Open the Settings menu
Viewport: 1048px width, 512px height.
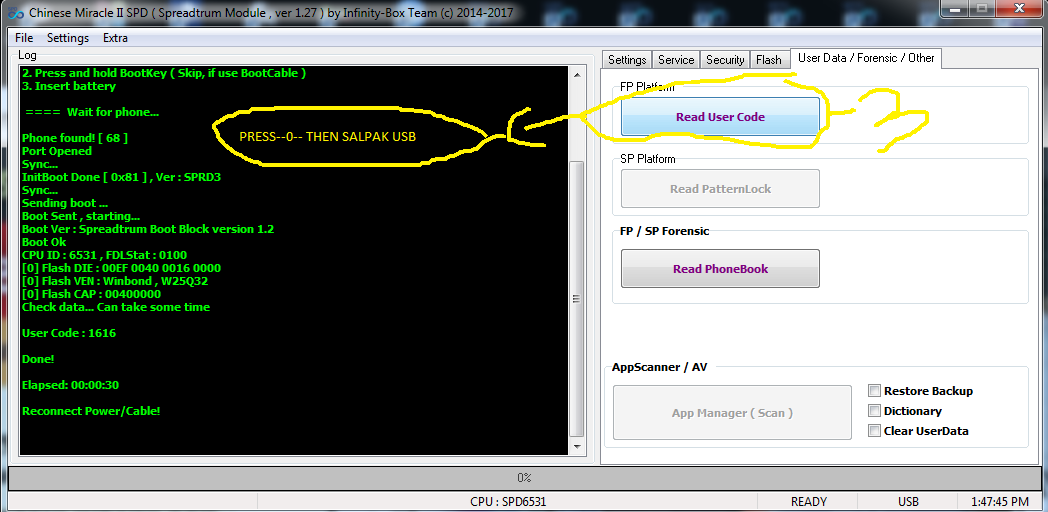pyautogui.click(x=68, y=38)
